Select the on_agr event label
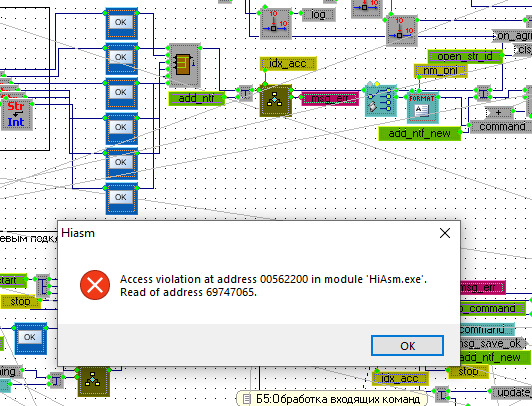The width and height of the screenshot is (532, 406). [x=513, y=36]
